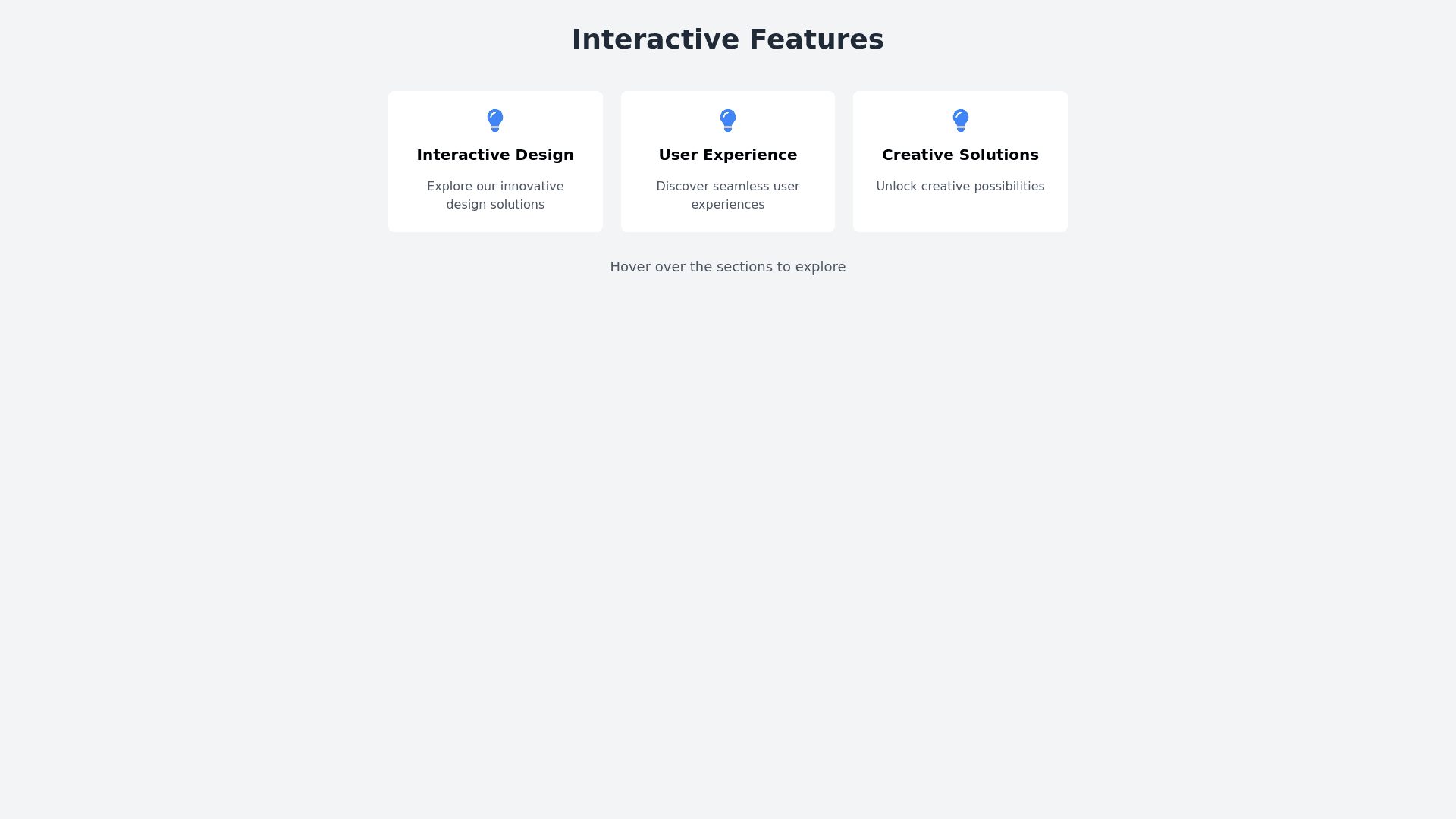
Task: Select the Creative Solutions card
Action: coord(960,162)
